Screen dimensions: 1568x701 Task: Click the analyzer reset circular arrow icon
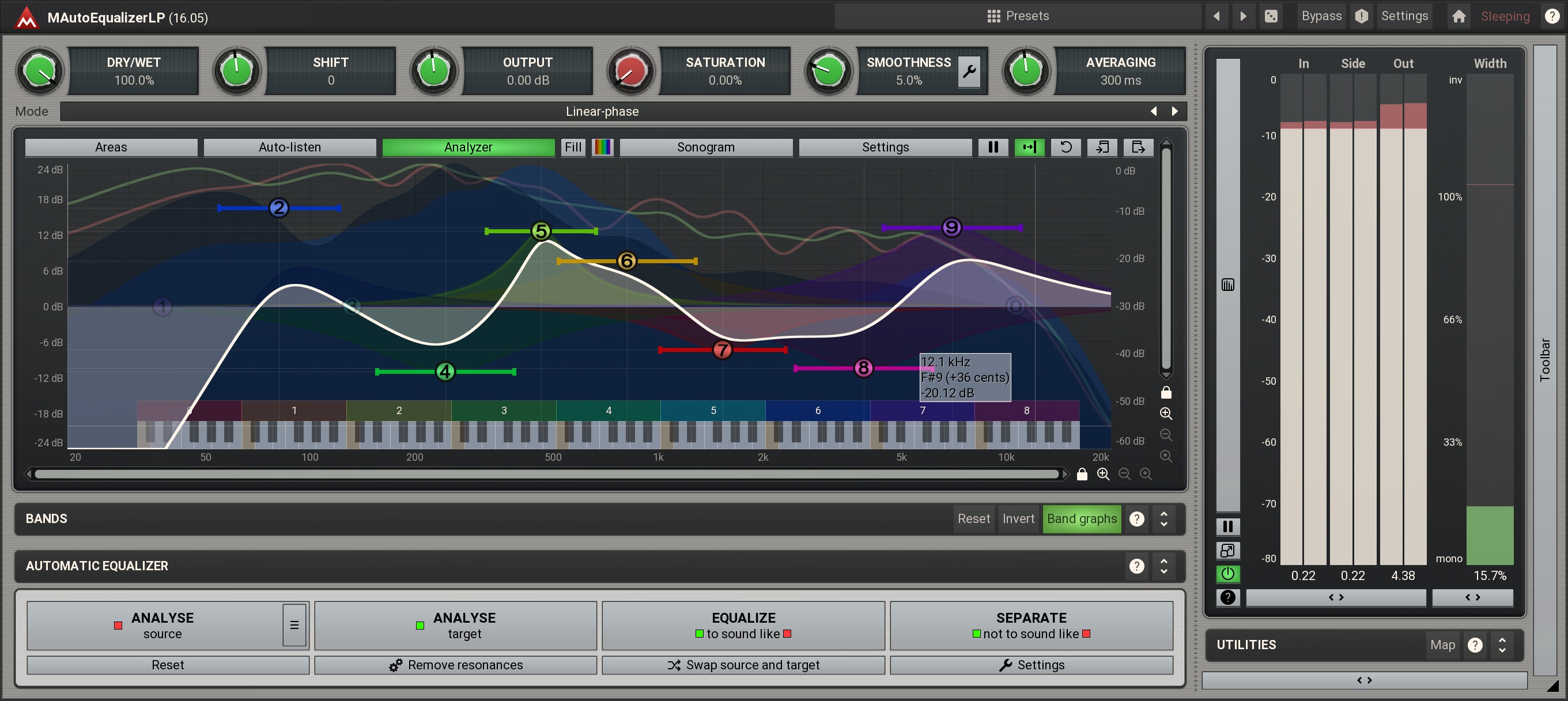pos(1066,147)
